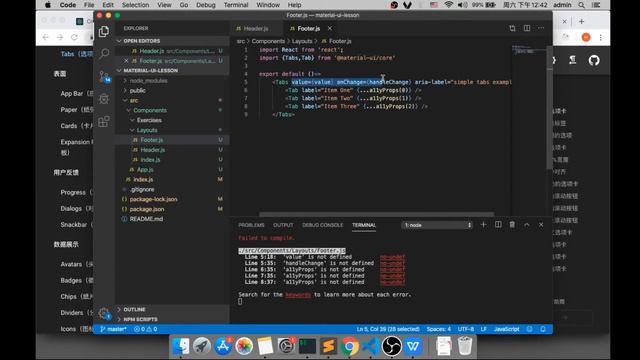Kill terminal with trash icon
The height and width of the screenshot is (360, 640).
[x=512, y=224]
